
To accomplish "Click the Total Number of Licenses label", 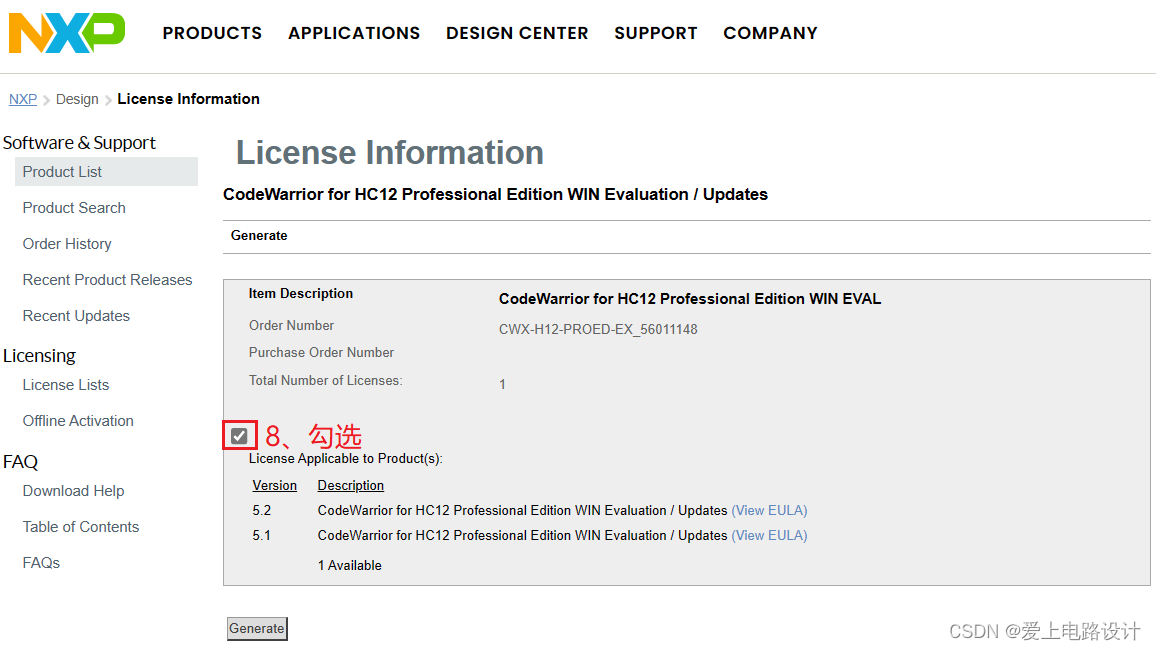I will coord(325,381).
